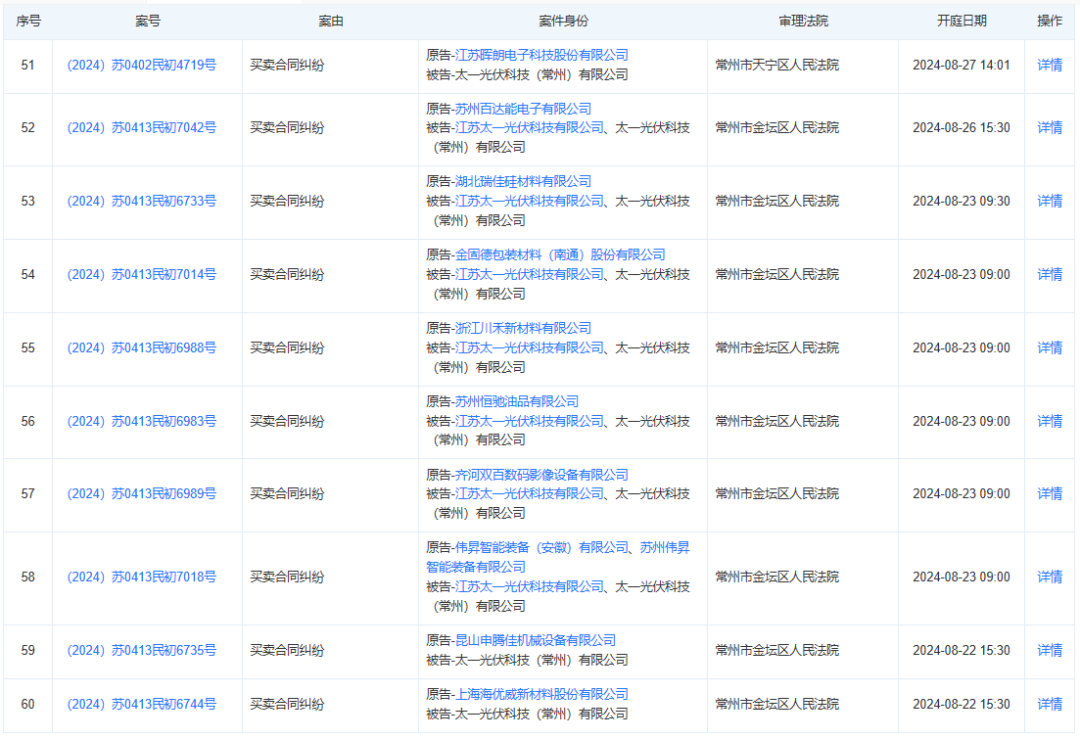Open case link (2024)苏0402民初4719号

pos(141,65)
